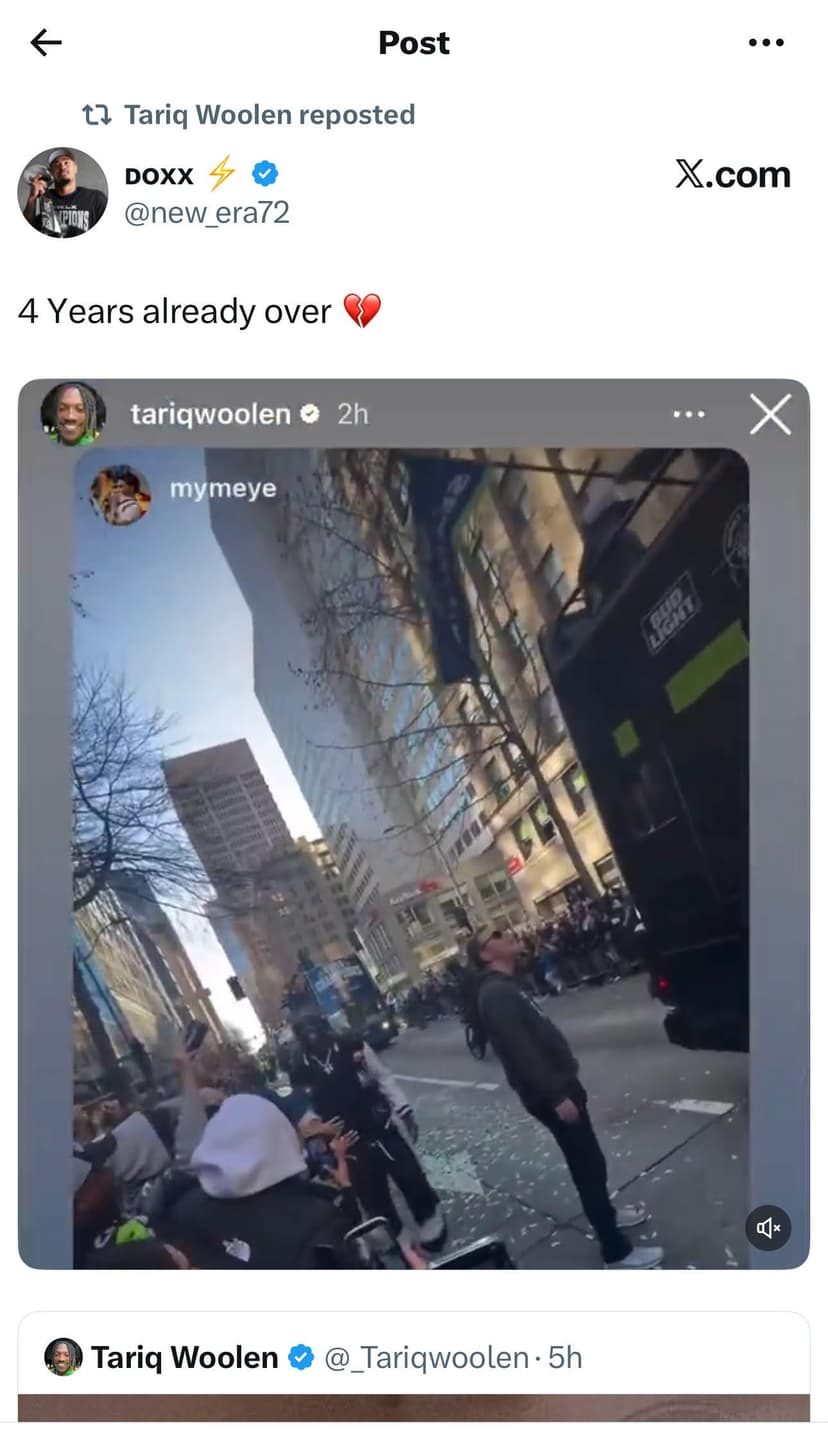Click the mymeye profile picture
Image resolution: width=828 pixels, height=1438 pixels.
pos(121,494)
